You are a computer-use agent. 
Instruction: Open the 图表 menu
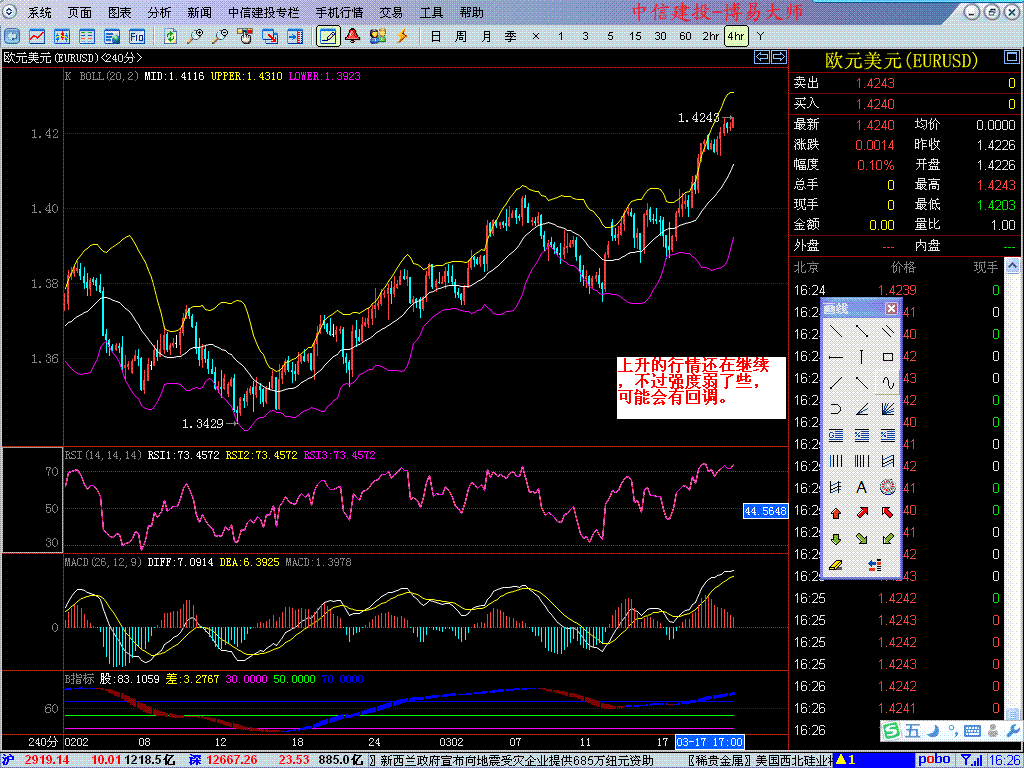coord(120,12)
